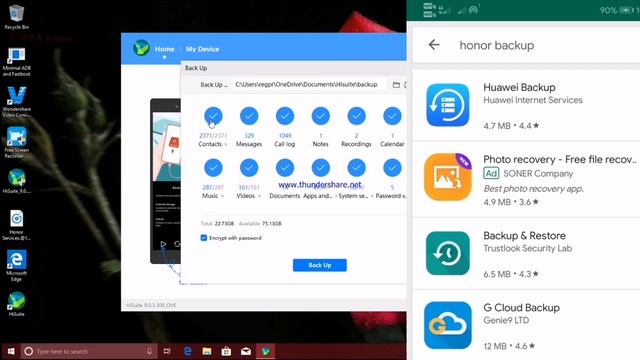This screenshot has height=360, width=640.
Task: Open Huawei Backup app listing title
Action: point(519,87)
